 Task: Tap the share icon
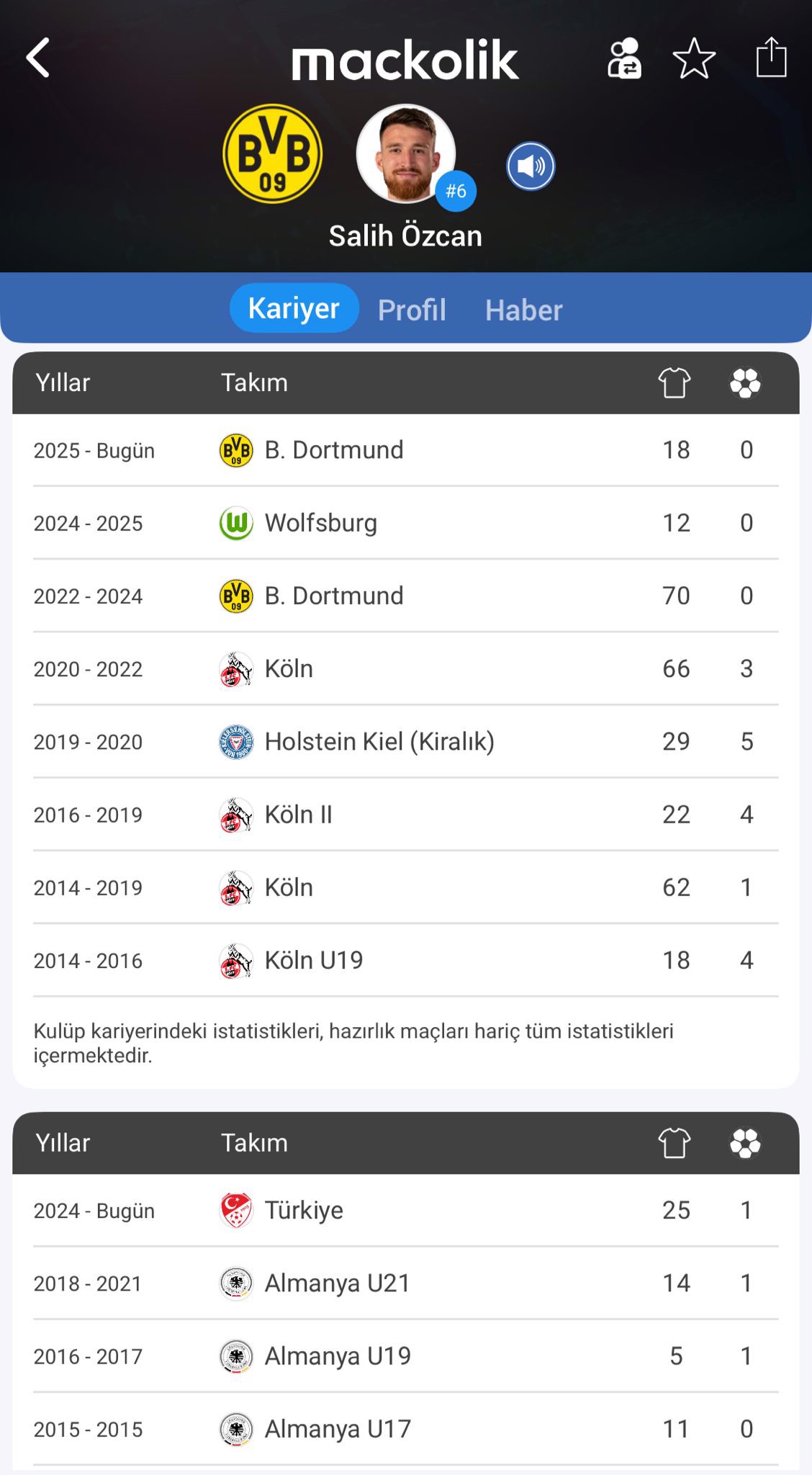pos(771,57)
